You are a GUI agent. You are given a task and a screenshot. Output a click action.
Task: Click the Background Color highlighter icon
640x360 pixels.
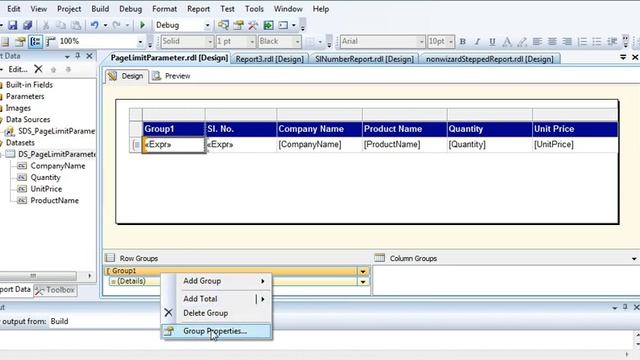[522, 41]
